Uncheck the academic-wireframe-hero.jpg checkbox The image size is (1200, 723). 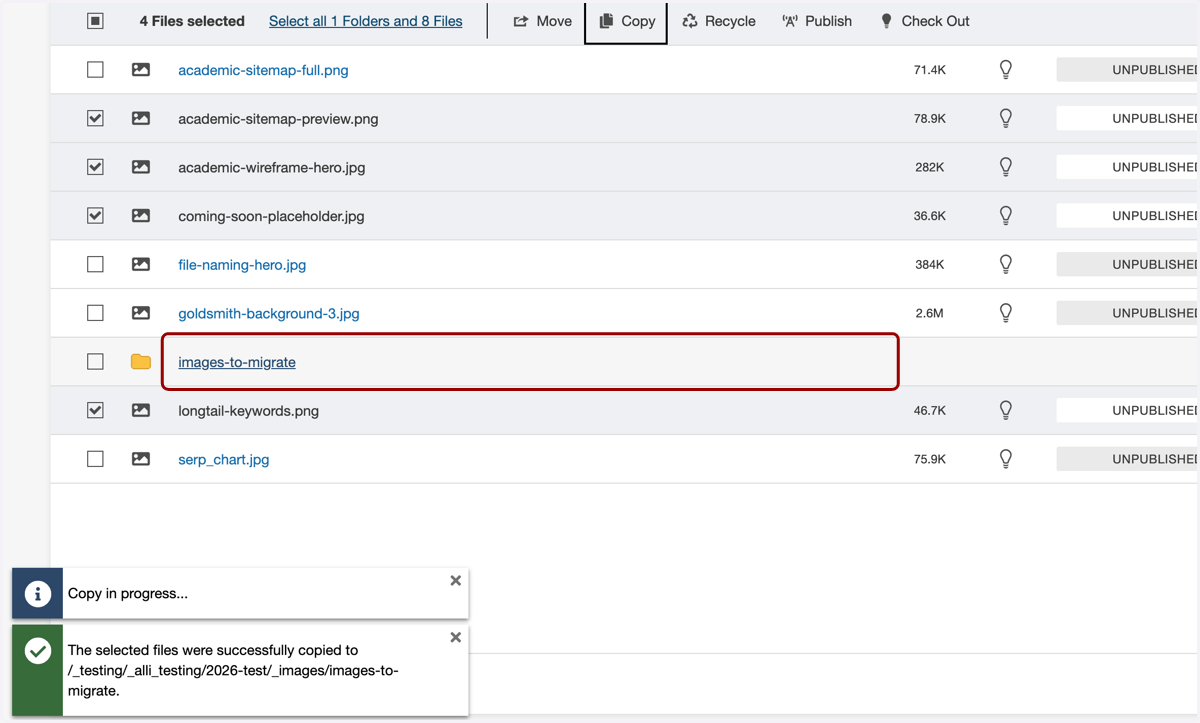pos(95,167)
